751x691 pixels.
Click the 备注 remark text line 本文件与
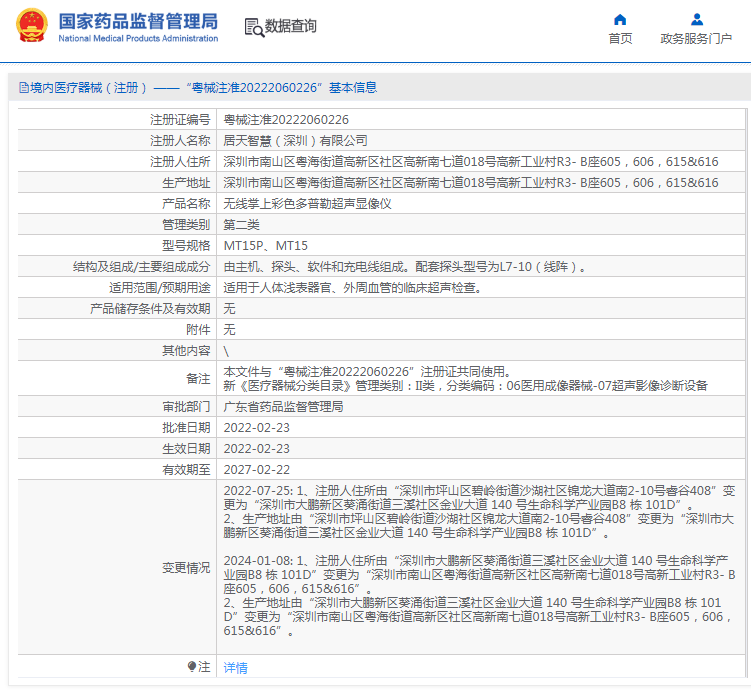[369, 372]
